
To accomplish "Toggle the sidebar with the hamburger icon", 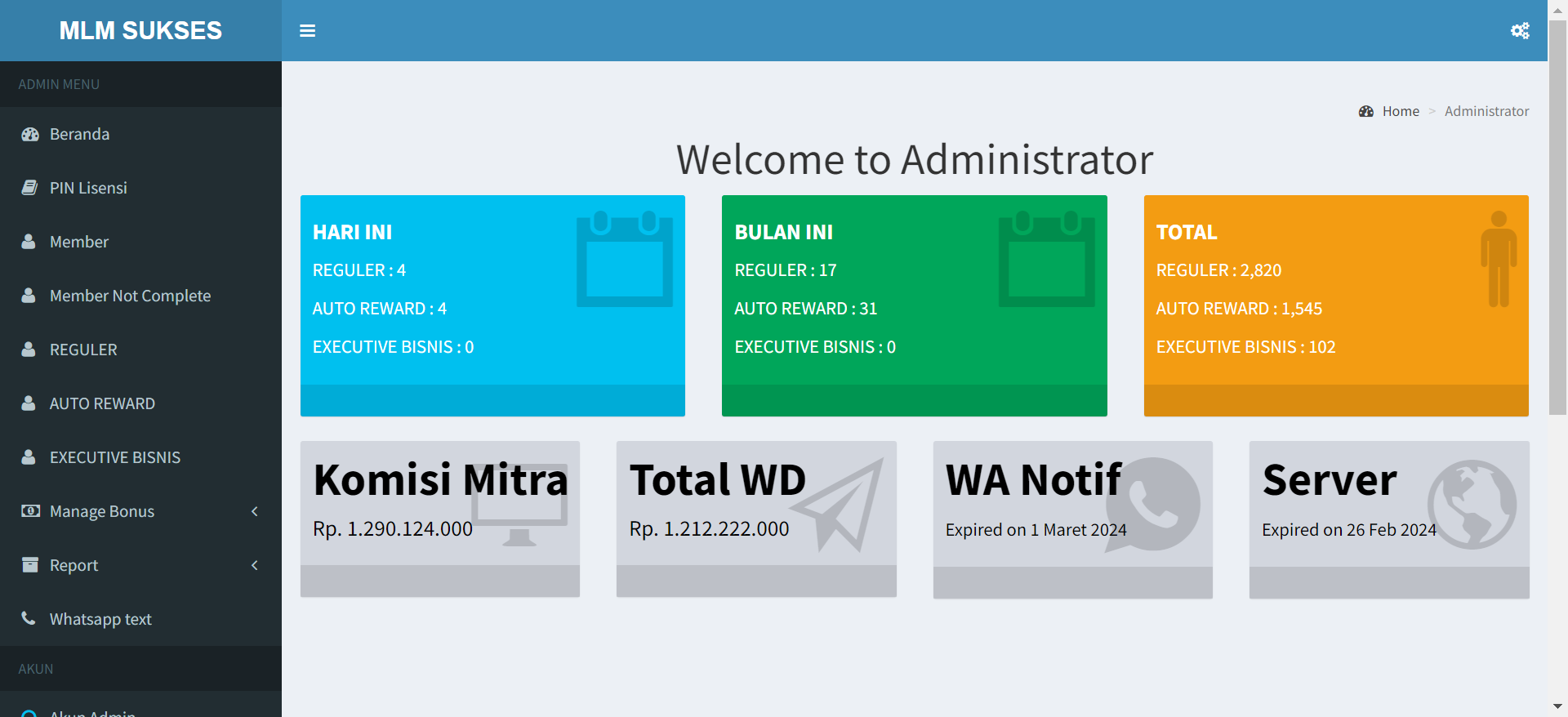I will [x=307, y=31].
